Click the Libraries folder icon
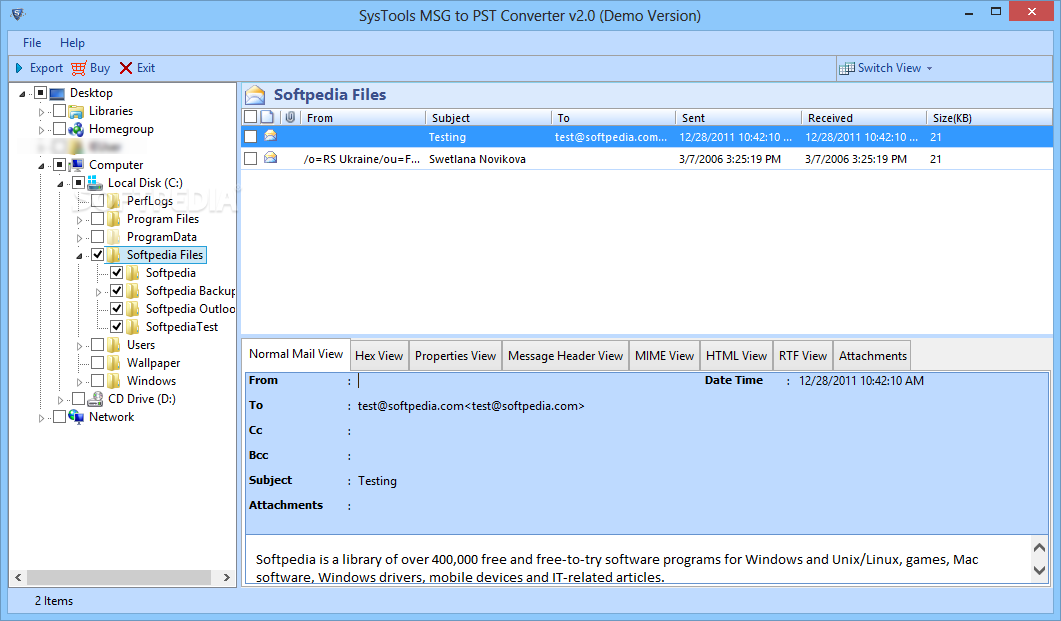The width and height of the screenshot is (1061, 621). point(77,111)
